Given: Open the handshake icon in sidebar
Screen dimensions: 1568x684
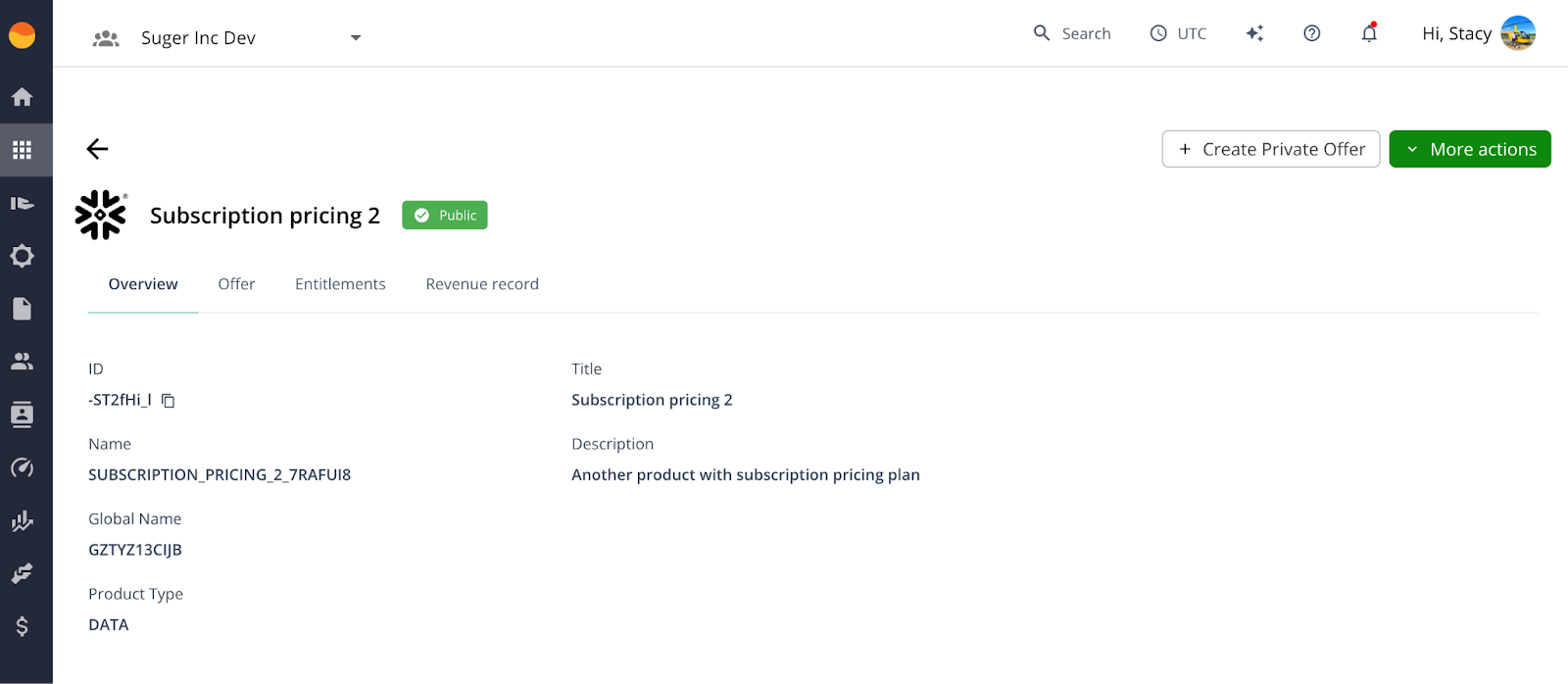Looking at the screenshot, I should coord(22,573).
